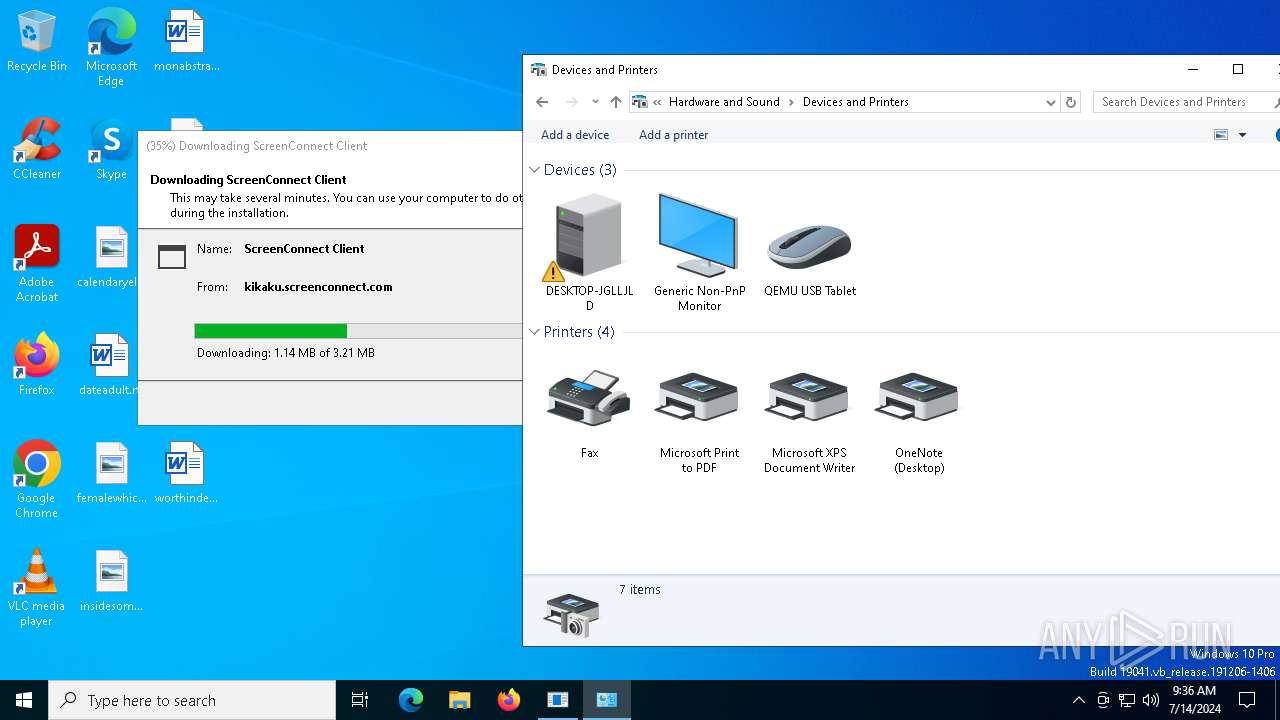Click the Search Devices and Printers field

coord(1184,102)
